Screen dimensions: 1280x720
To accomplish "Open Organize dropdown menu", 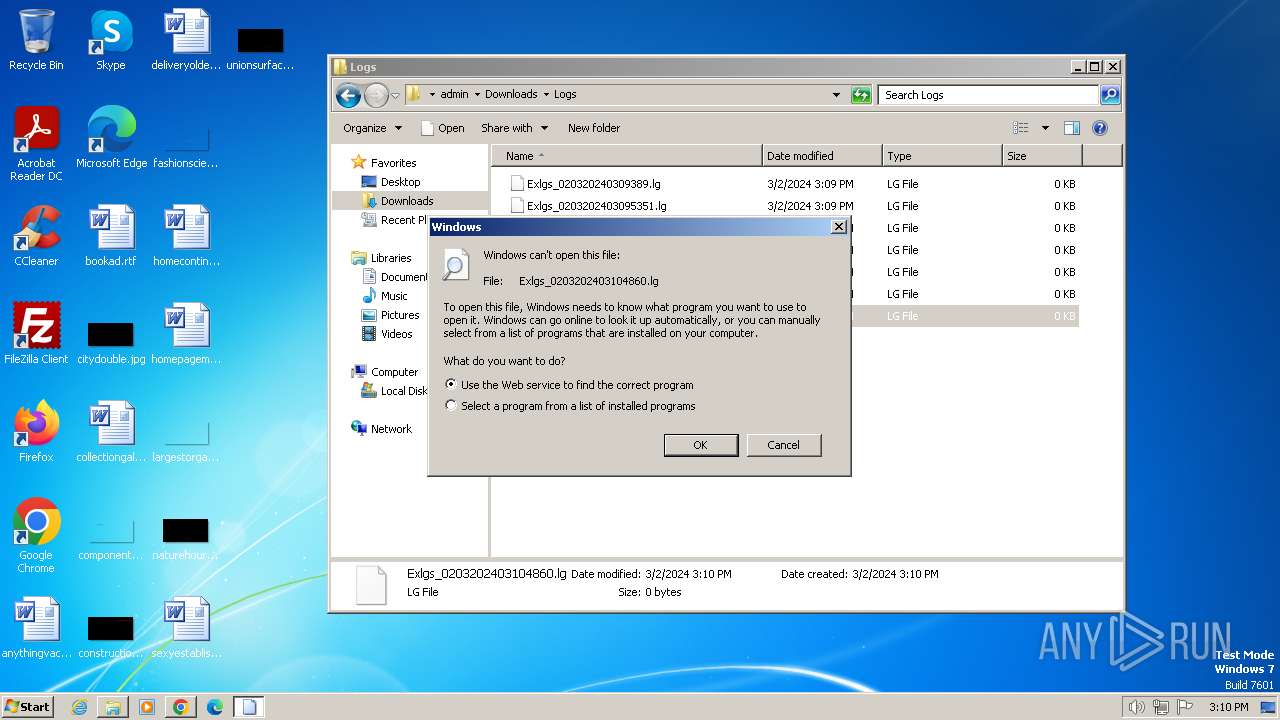I will [x=372, y=128].
